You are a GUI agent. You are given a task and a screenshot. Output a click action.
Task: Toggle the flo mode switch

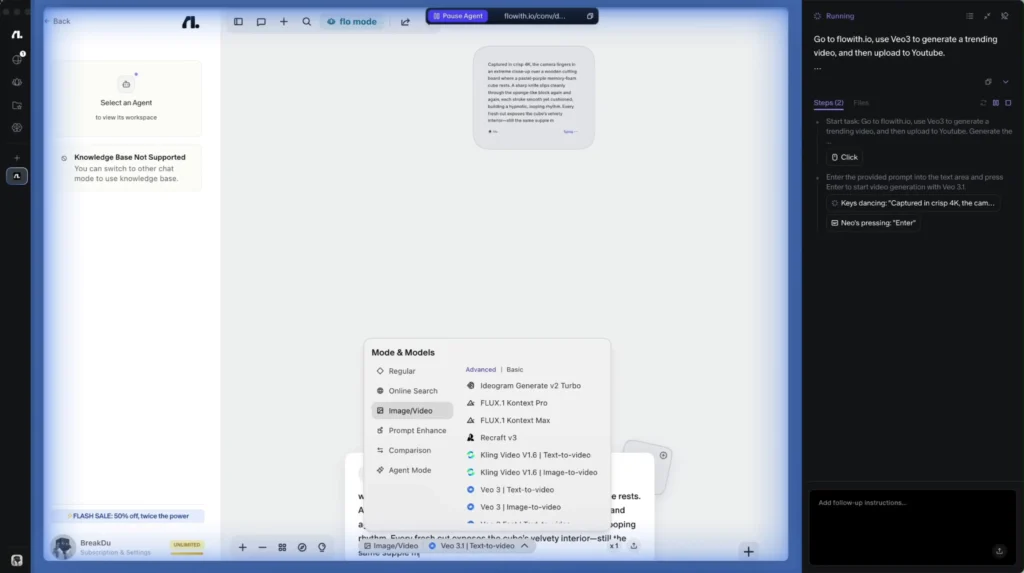[352, 22]
